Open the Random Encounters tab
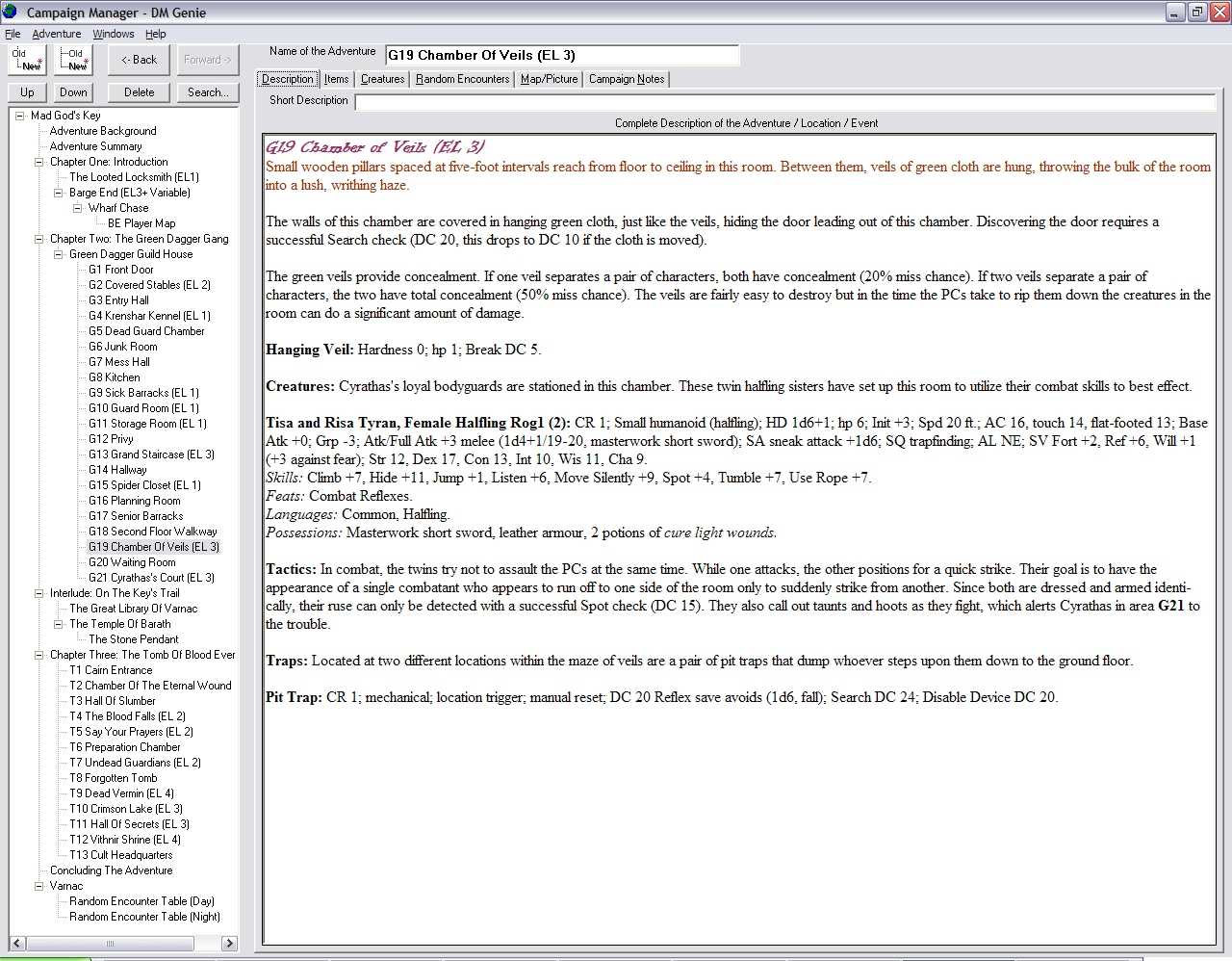 click(x=463, y=79)
